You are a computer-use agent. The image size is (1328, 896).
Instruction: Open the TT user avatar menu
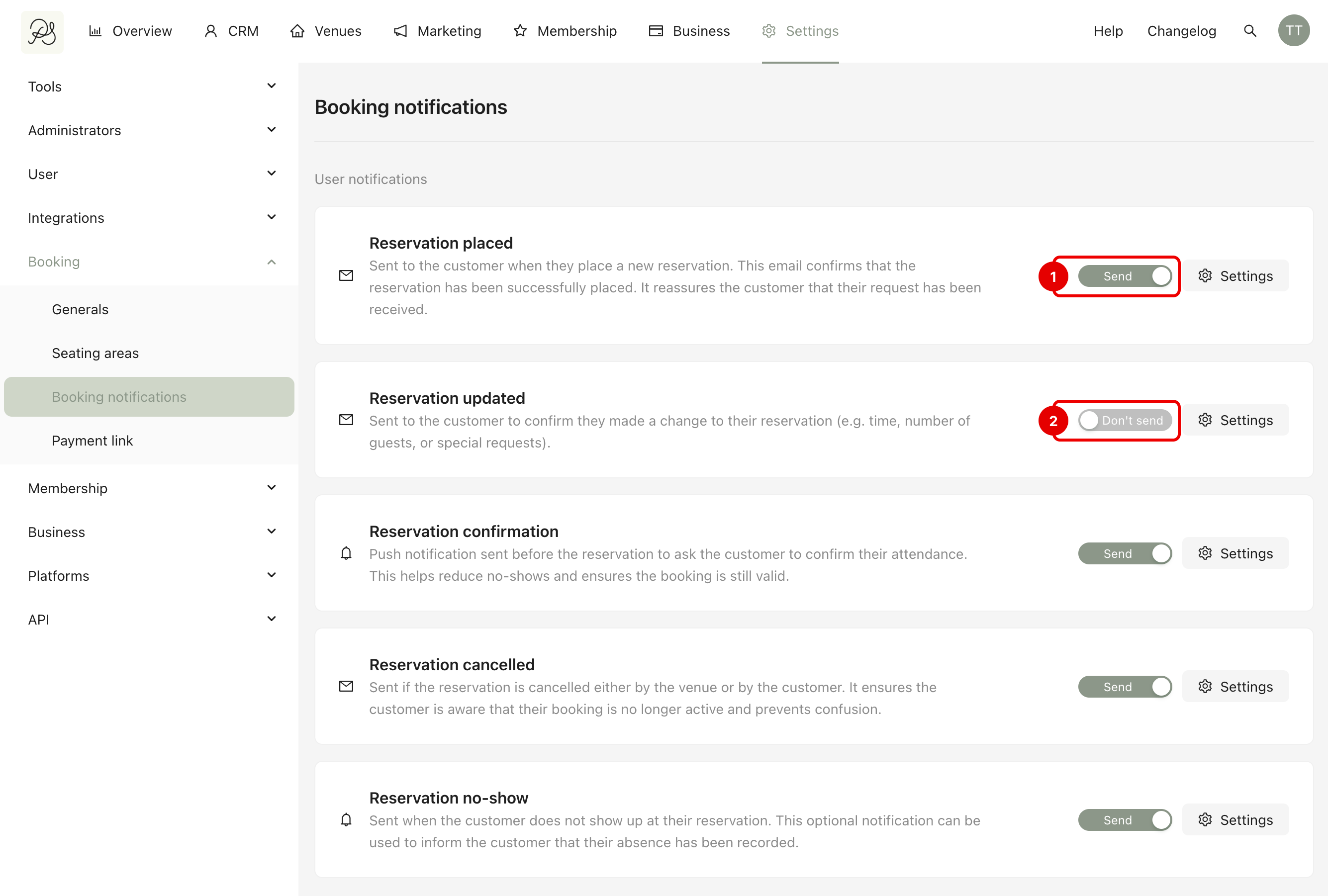[x=1293, y=31]
